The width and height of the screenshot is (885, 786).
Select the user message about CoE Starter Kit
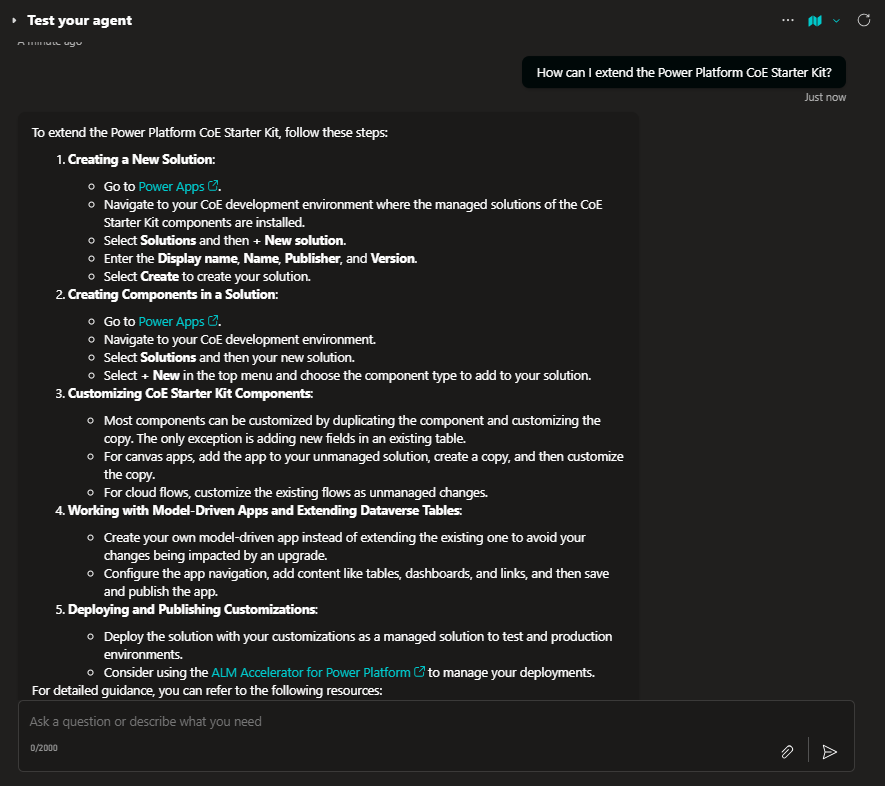[684, 72]
